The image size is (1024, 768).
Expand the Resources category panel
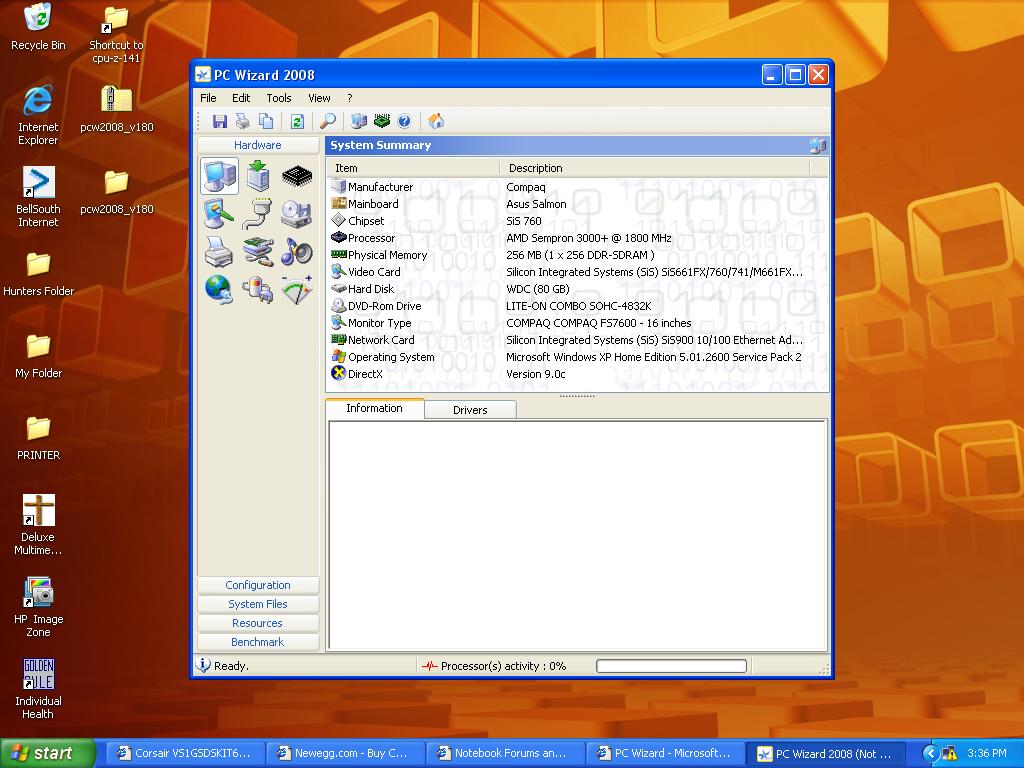tap(258, 623)
